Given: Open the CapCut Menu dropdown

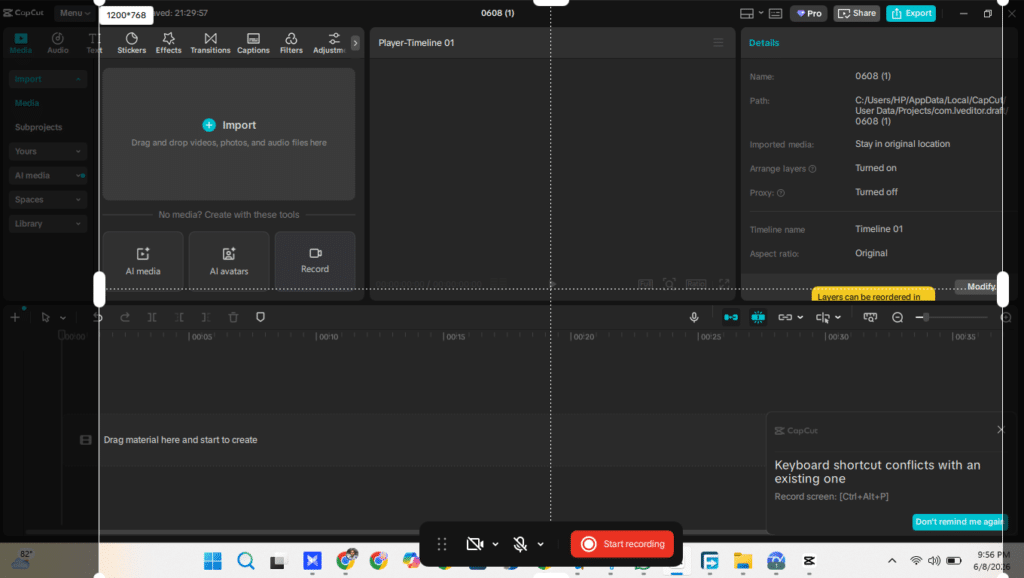Looking at the screenshot, I should point(74,13).
